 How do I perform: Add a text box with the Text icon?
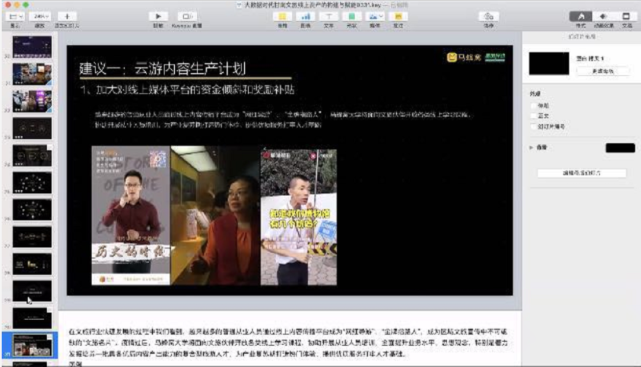329,16
